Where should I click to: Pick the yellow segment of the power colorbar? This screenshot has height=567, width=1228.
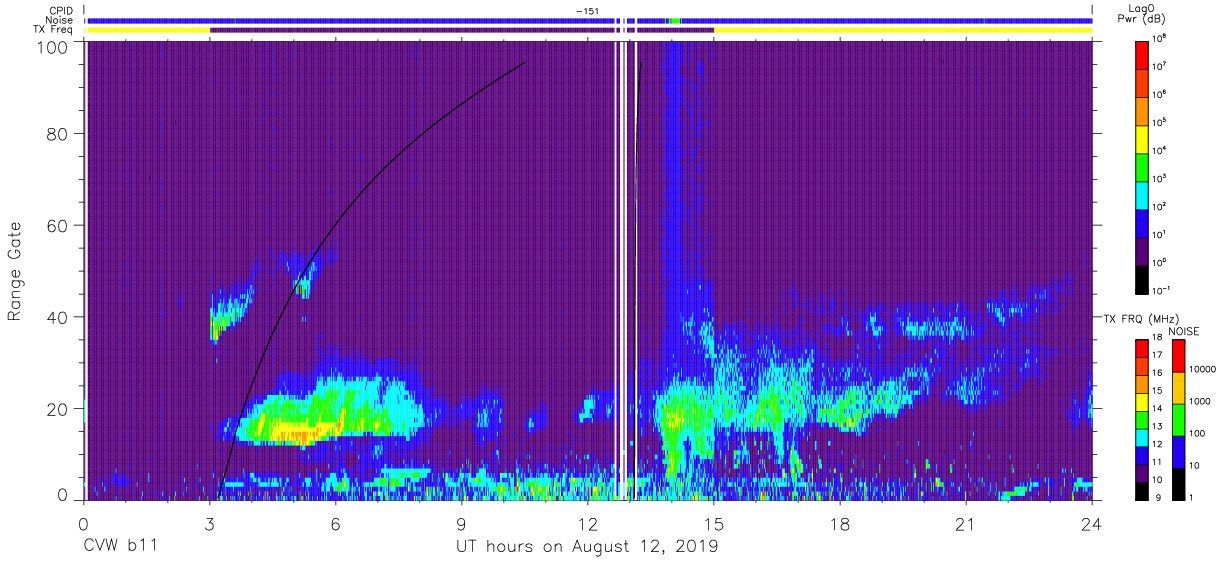(1142, 139)
